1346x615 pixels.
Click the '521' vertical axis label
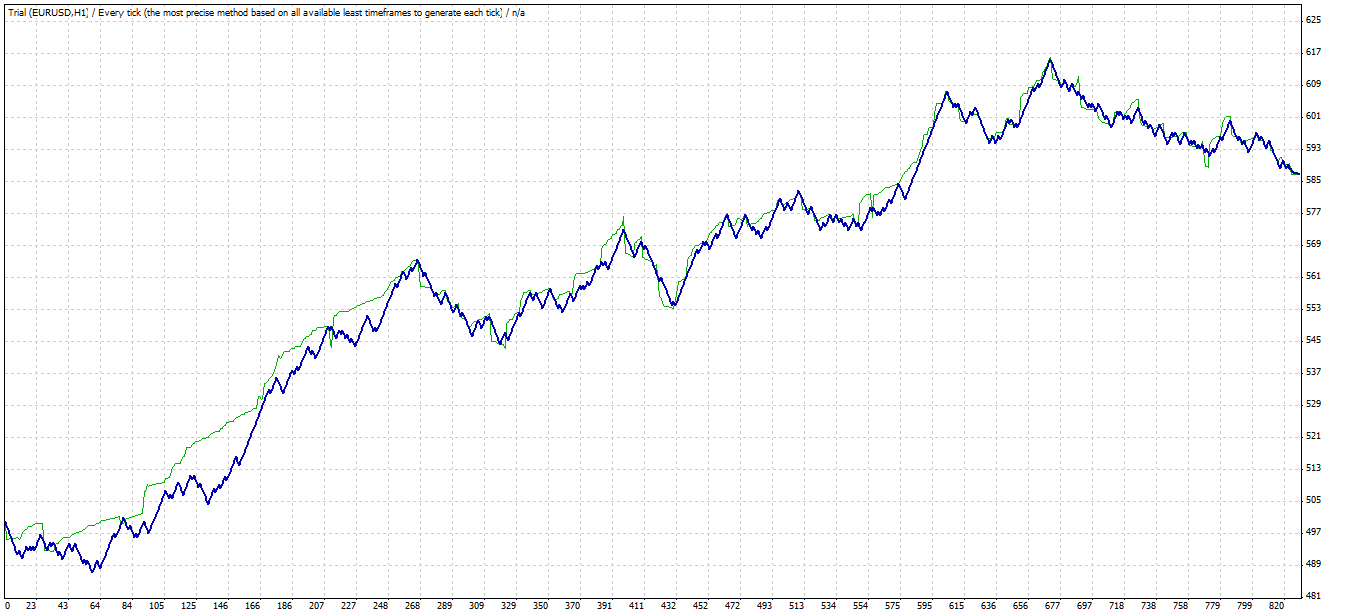coord(1313,436)
